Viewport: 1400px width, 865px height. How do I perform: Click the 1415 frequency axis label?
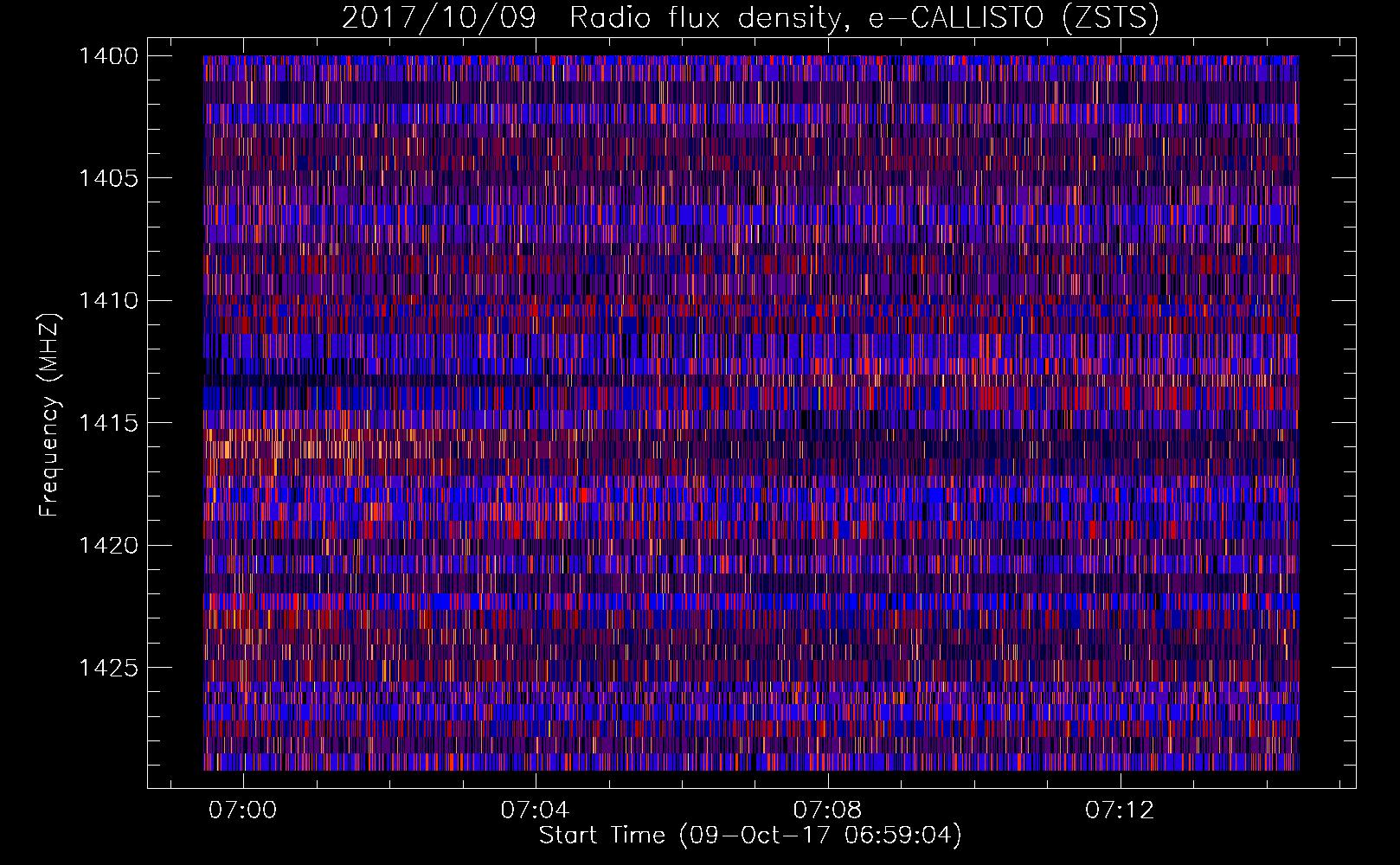108,423
